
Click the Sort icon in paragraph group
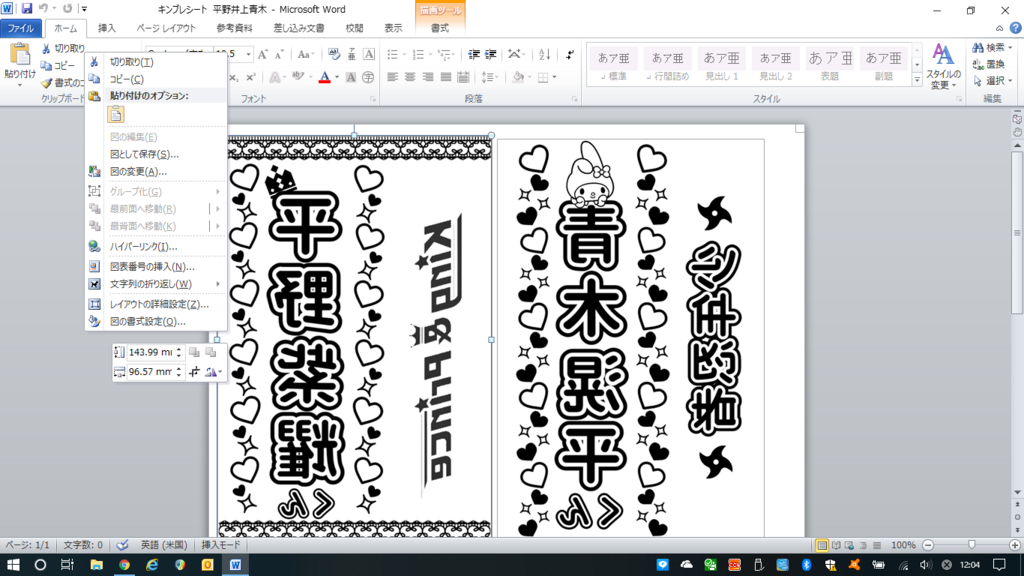[546, 54]
